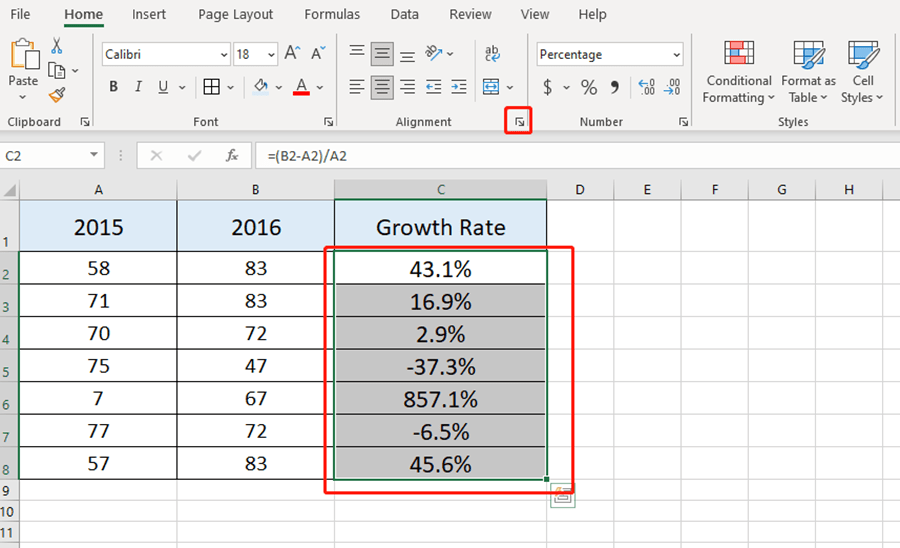This screenshot has width=900, height=548.
Task: Click Merge & Center icon
Action: click(491, 87)
